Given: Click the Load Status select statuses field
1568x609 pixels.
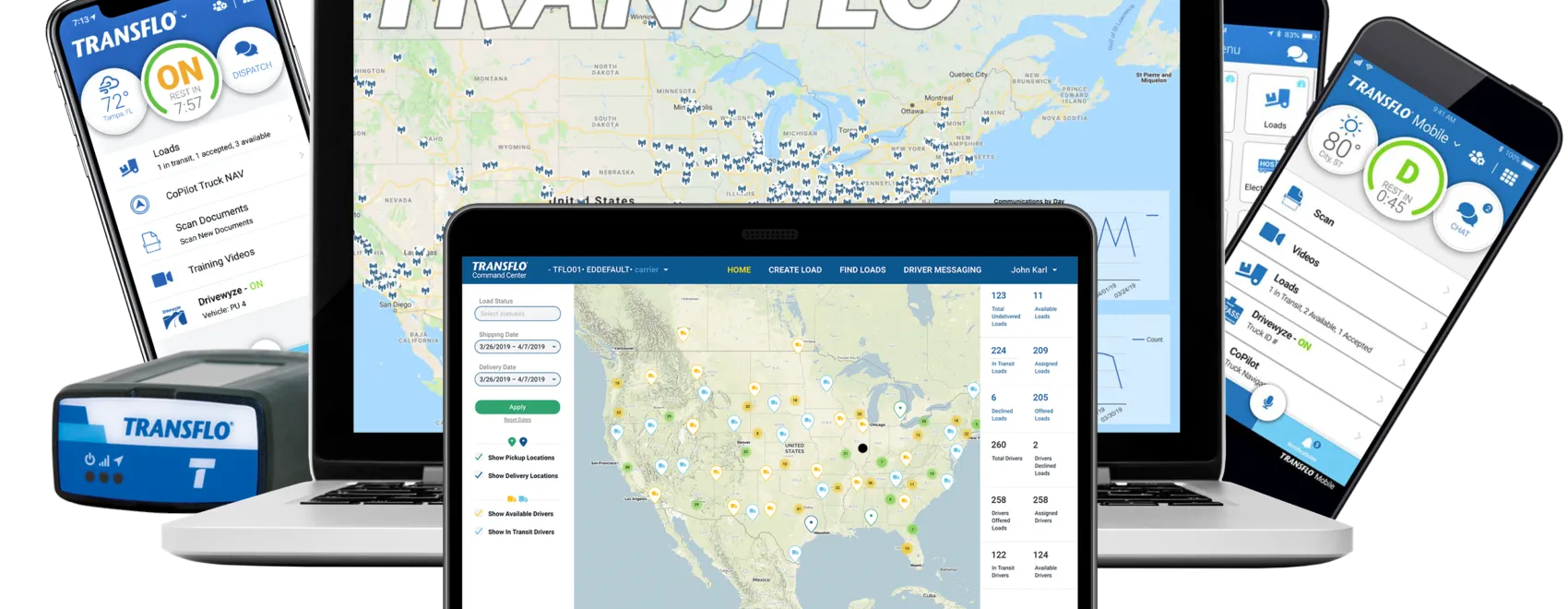Looking at the screenshot, I should [x=517, y=314].
